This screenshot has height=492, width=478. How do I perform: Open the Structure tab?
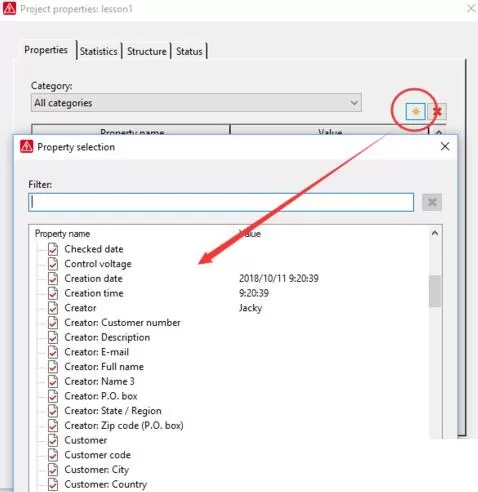147,51
